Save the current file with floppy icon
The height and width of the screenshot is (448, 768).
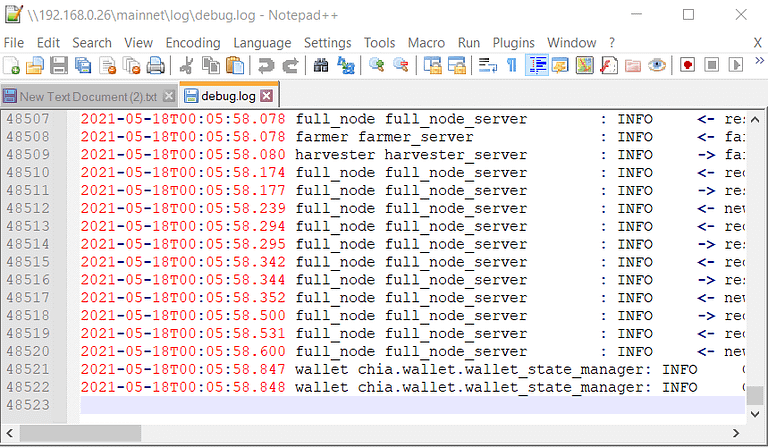(x=59, y=65)
